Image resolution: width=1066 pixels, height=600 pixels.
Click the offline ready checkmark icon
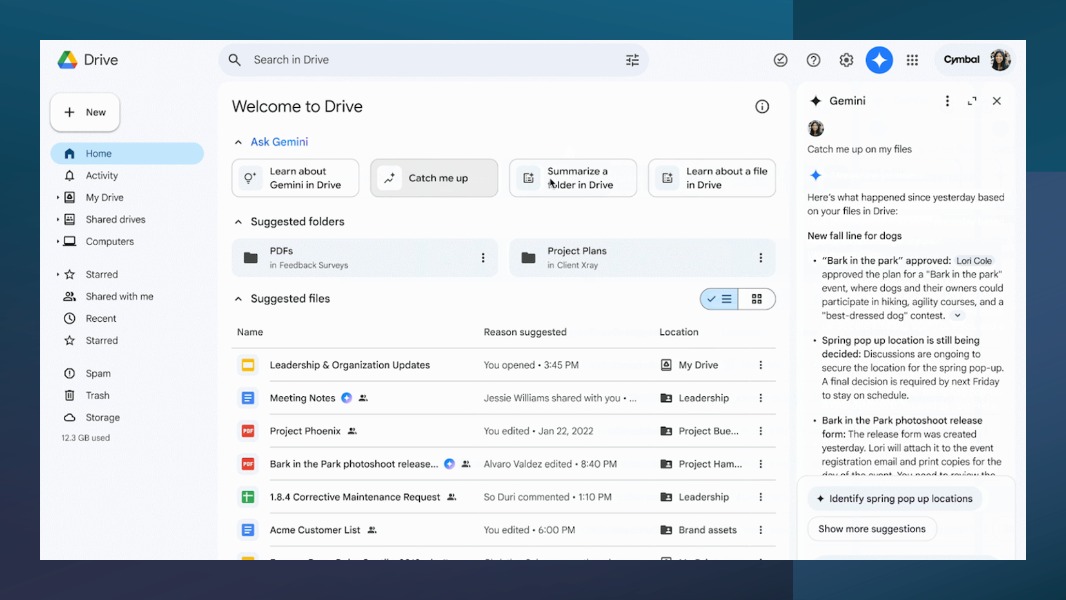point(780,60)
